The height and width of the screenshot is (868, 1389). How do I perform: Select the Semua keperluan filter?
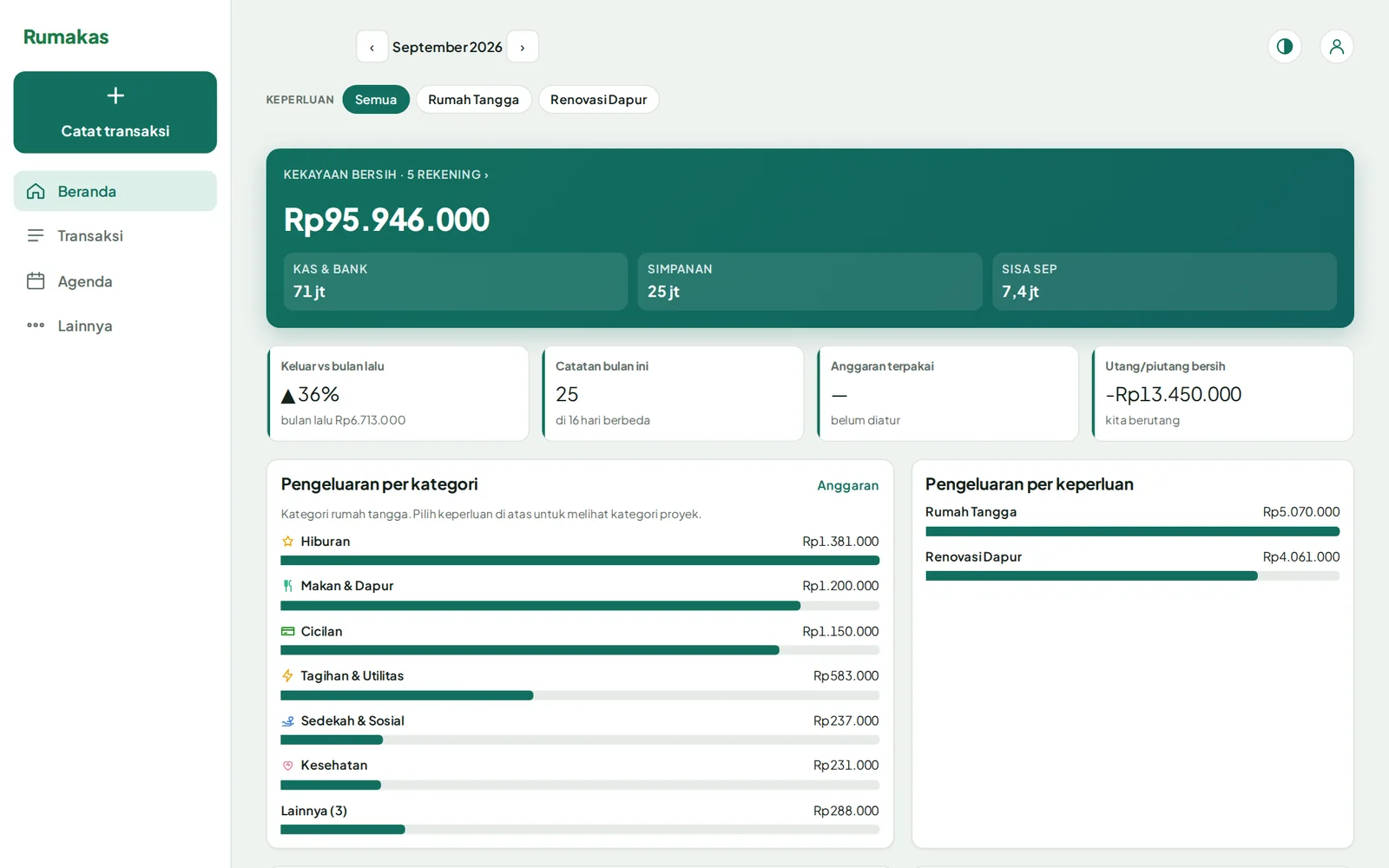(x=376, y=100)
